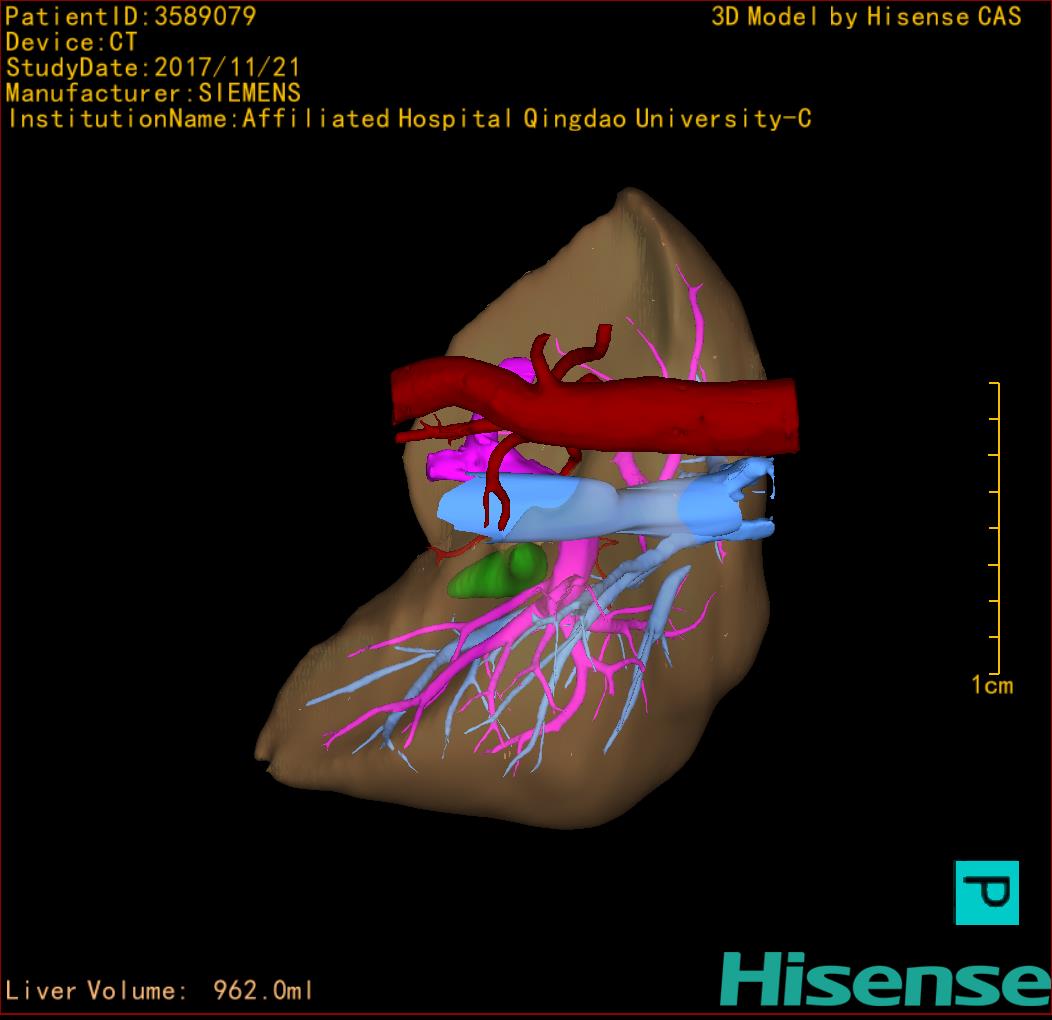Screen dimensions: 1052x1020
Task: Click the Device:CT text
Action: [x=71, y=42]
